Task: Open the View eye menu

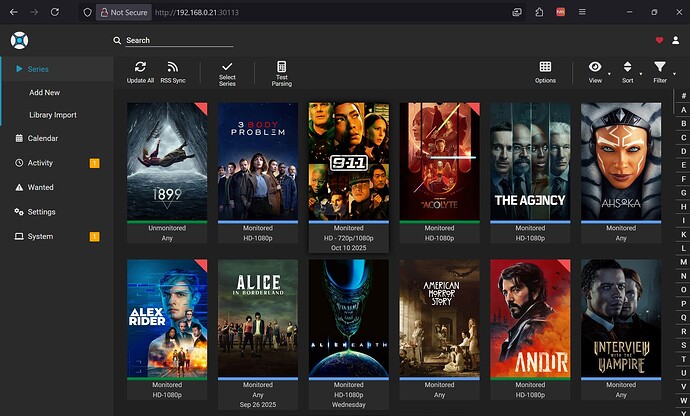Action: coord(595,72)
